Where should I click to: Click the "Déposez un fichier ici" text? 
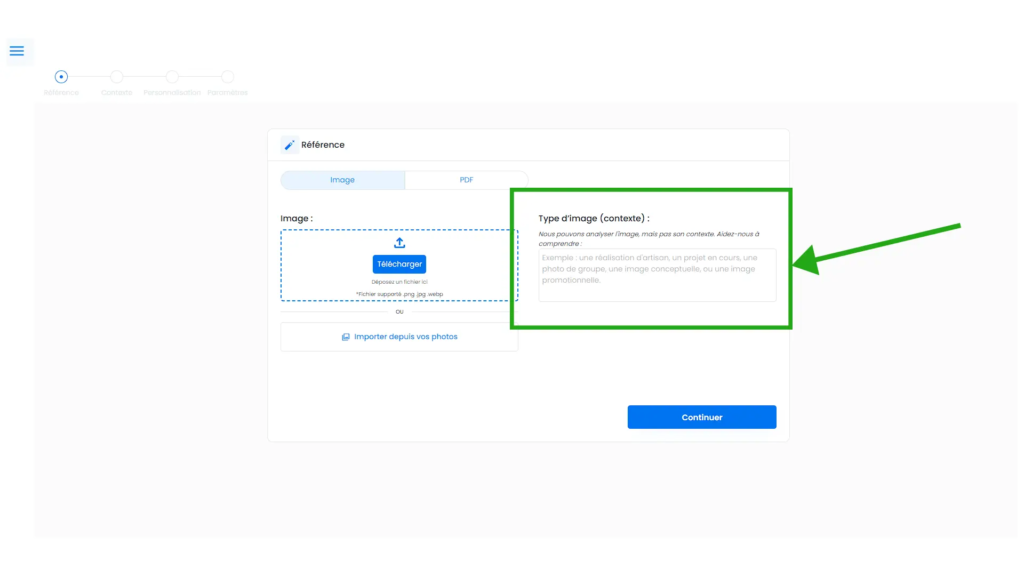(400, 282)
